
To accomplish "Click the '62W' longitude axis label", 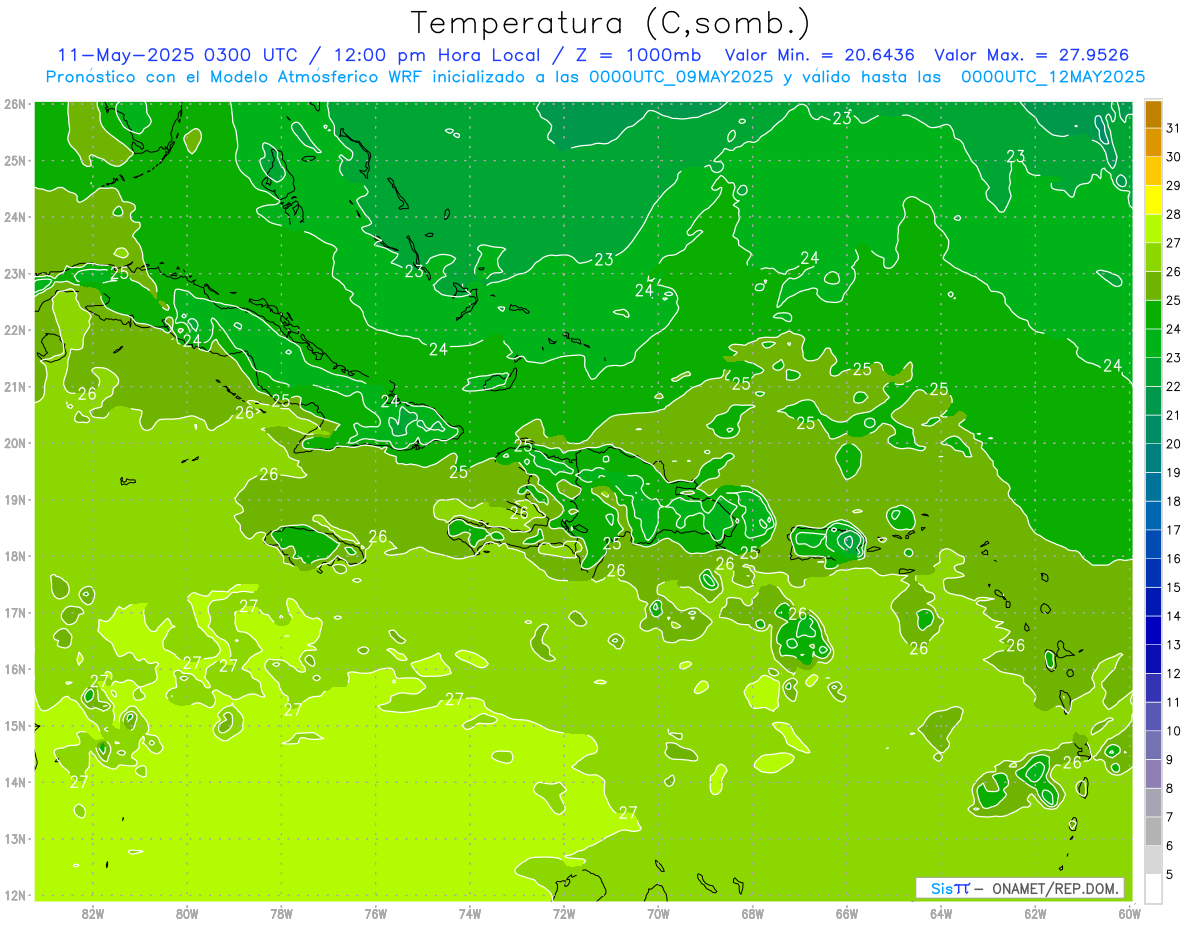I will [1036, 914].
